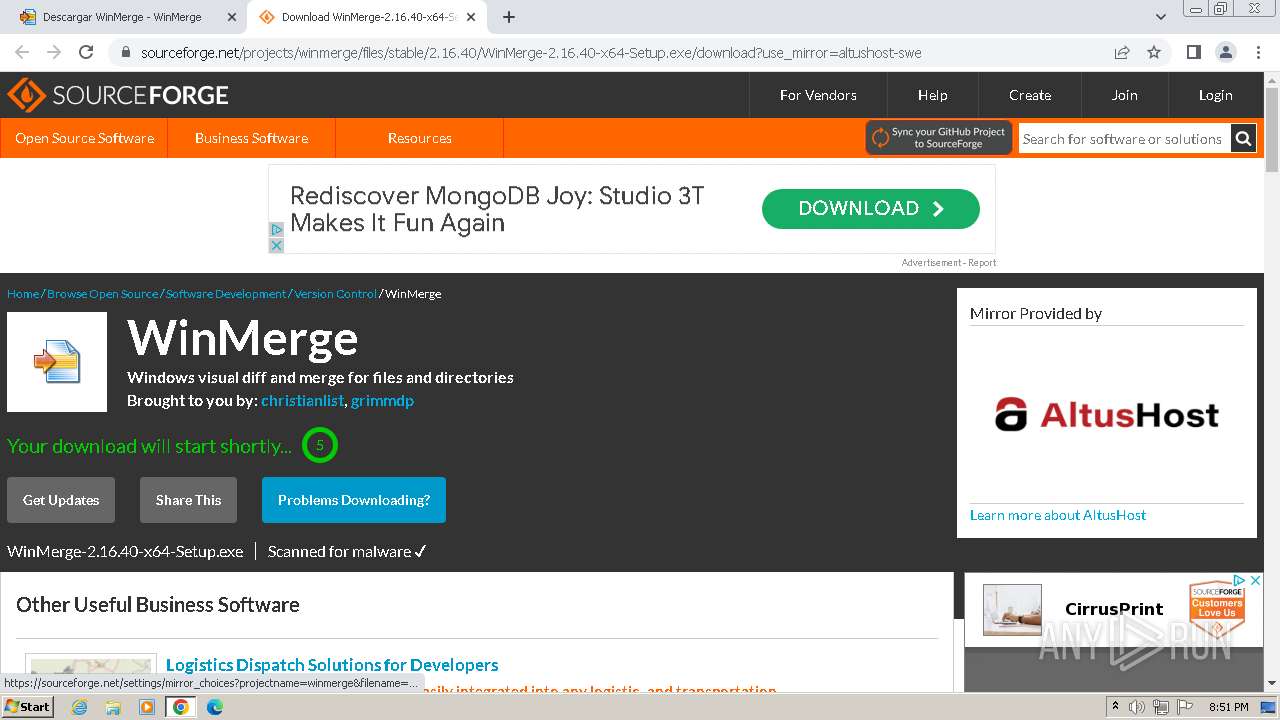Click Learn more about AltusHost link
Viewport: 1280px width, 720px height.
pyautogui.click(x=1058, y=515)
